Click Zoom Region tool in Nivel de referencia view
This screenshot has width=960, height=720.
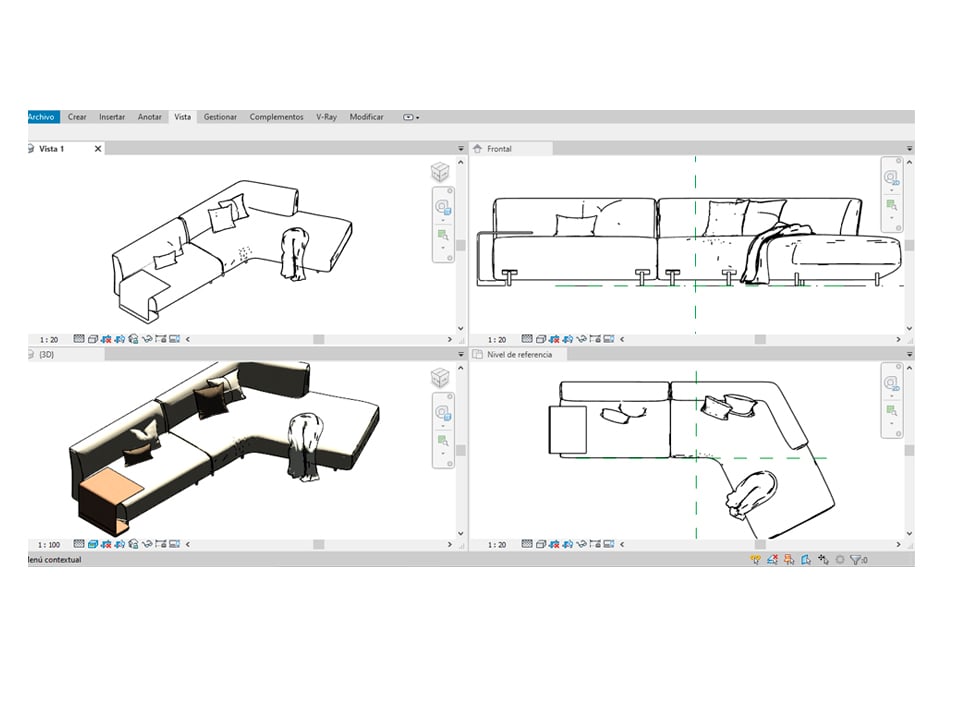[x=891, y=410]
